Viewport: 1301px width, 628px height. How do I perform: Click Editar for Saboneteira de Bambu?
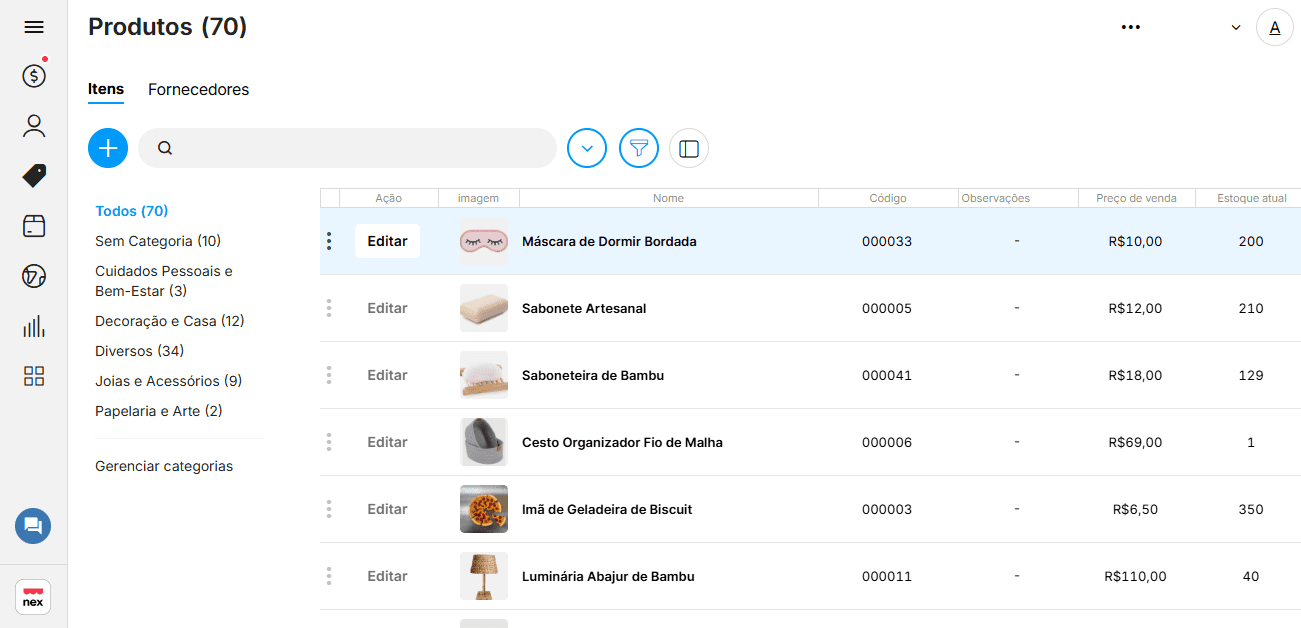pos(387,375)
